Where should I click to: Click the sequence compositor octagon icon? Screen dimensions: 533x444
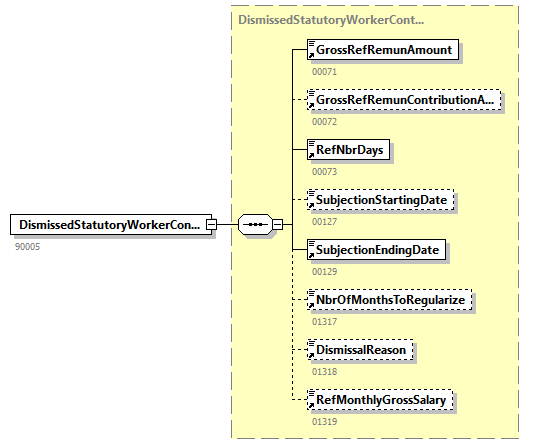255,224
